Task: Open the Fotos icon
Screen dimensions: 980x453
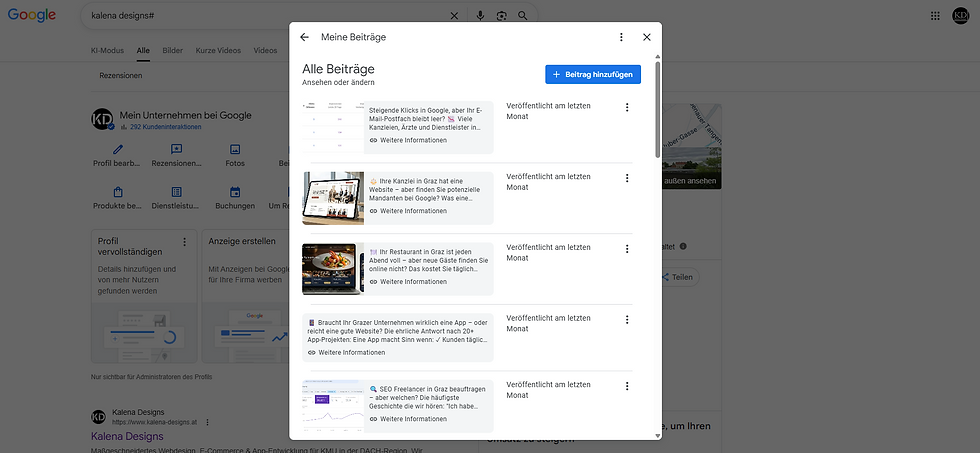Action: tap(235, 149)
